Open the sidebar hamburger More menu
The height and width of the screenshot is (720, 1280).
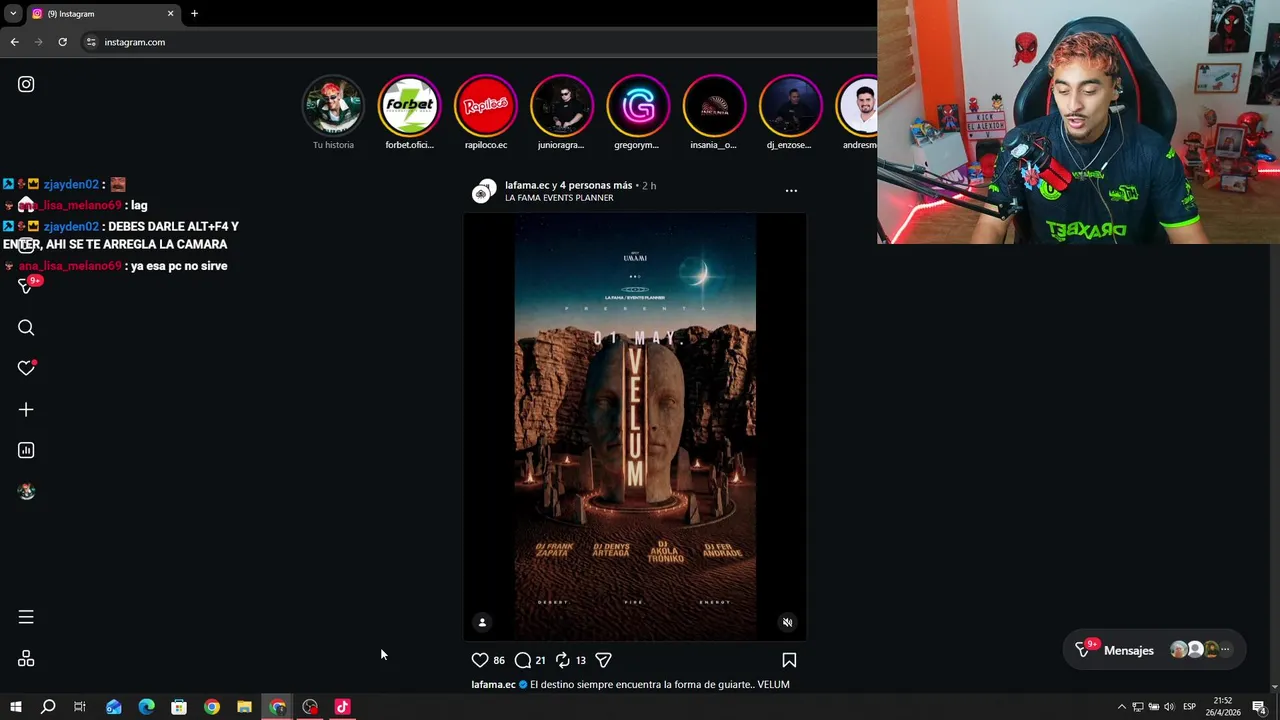click(26, 617)
